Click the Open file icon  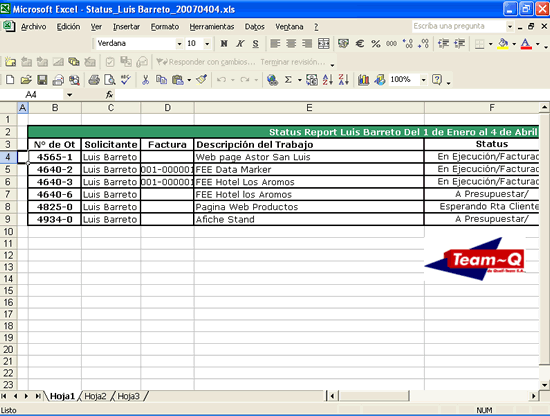click(x=26, y=80)
